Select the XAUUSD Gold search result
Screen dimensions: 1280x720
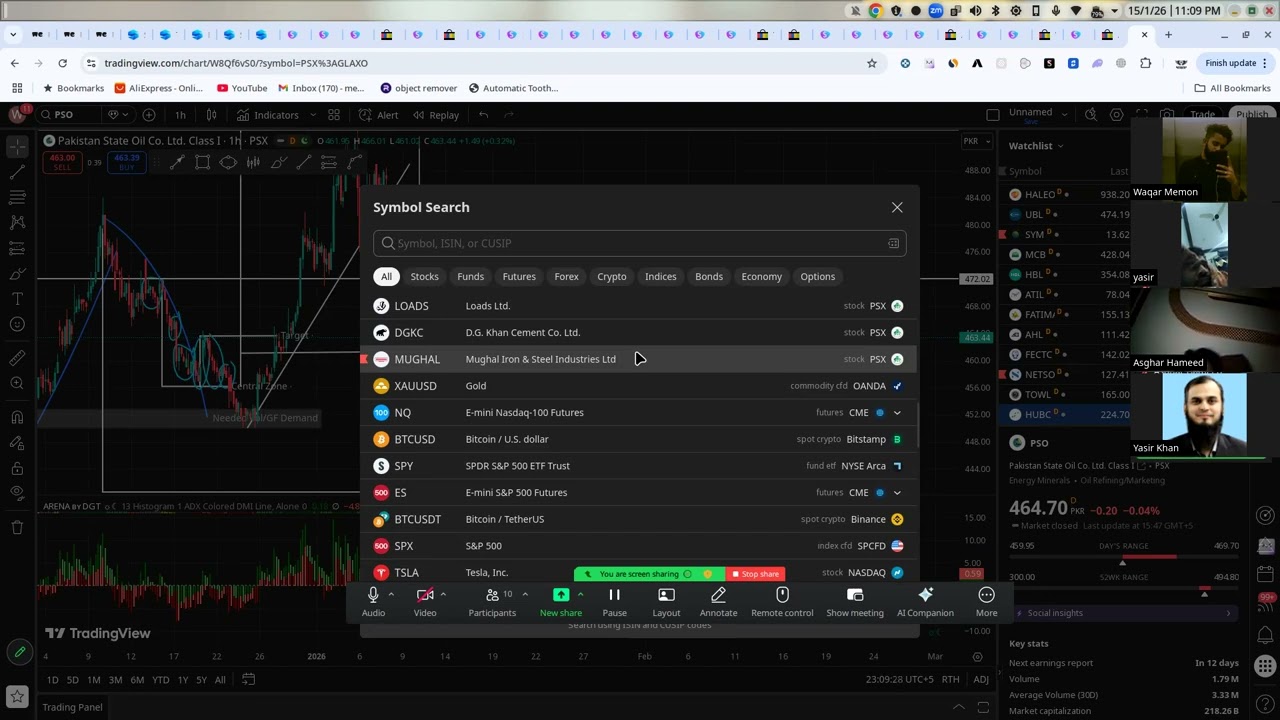click(640, 386)
